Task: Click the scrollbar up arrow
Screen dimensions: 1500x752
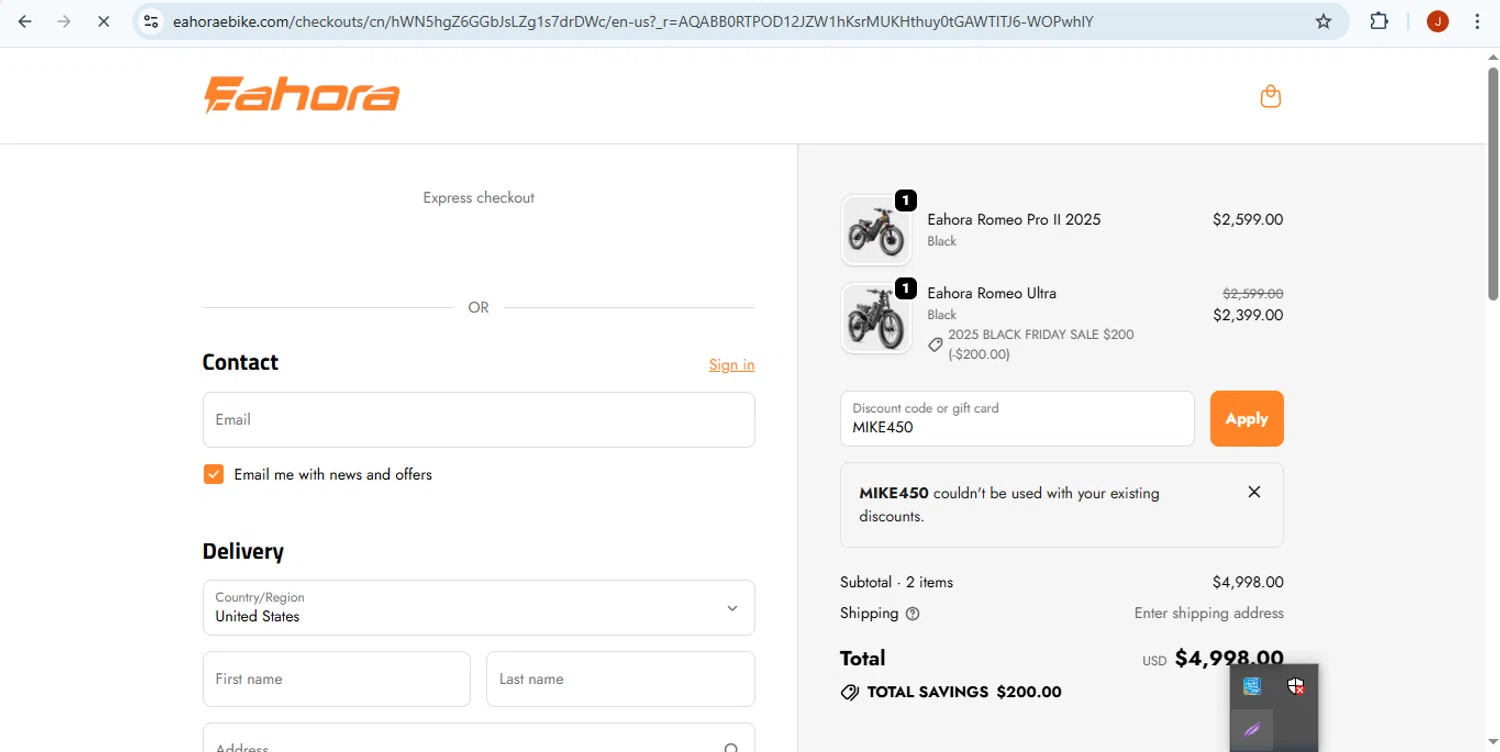Action: click(1493, 56)
